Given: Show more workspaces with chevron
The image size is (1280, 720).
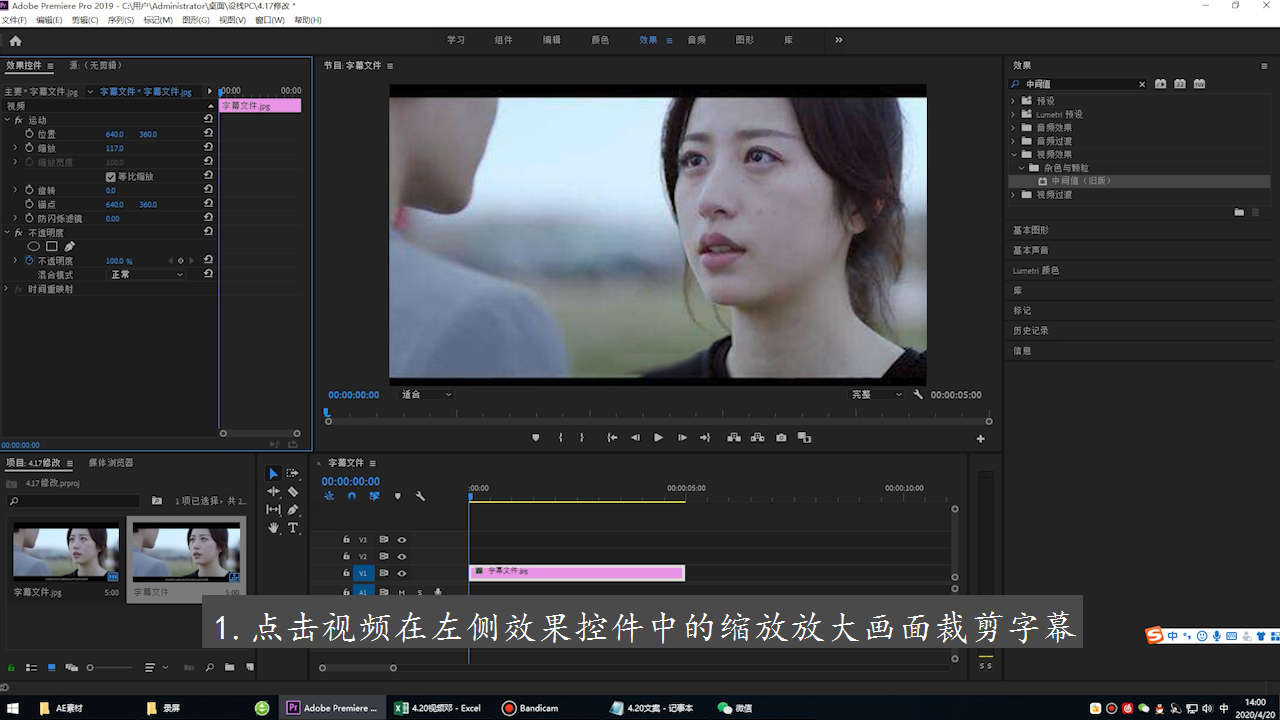Looking at the screenshot, I should (838, 40).
